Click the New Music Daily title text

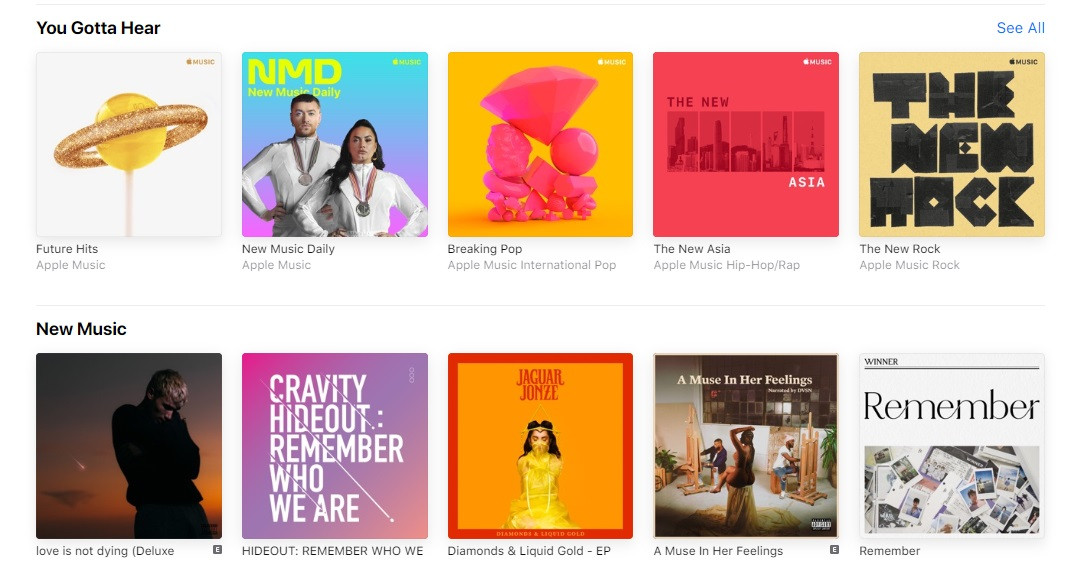tap(288, 249)
